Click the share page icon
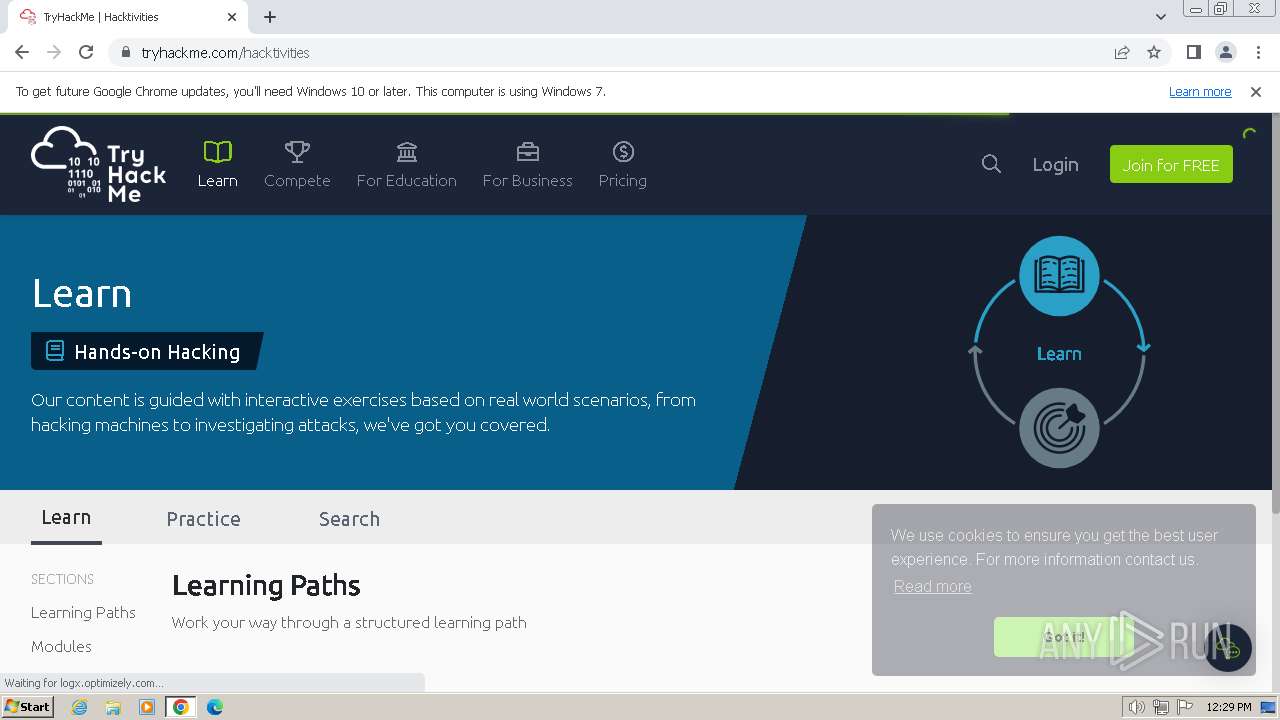The height and width of the screenshot is (720, 1280). click(1122, 52)
